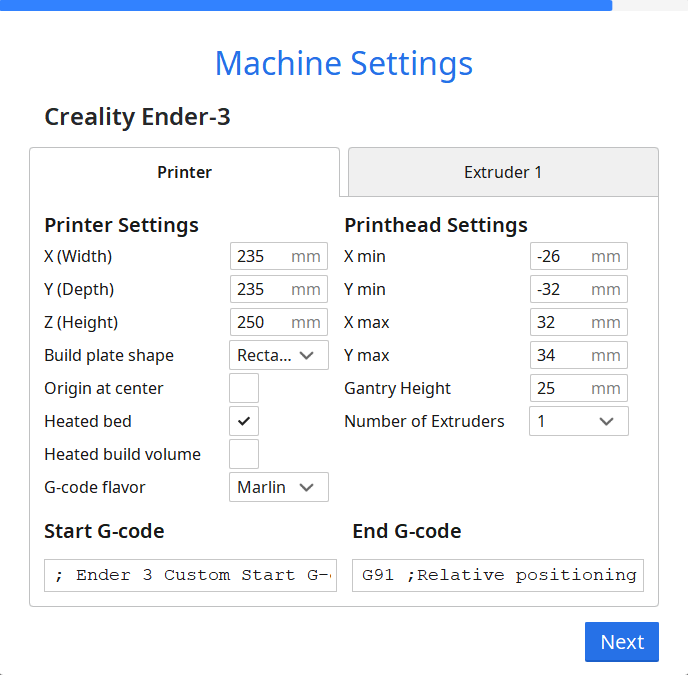Click the Printhead Settings heading
Image resolution: width=688 pixels, height=675 pixels.
click(436, 225)
